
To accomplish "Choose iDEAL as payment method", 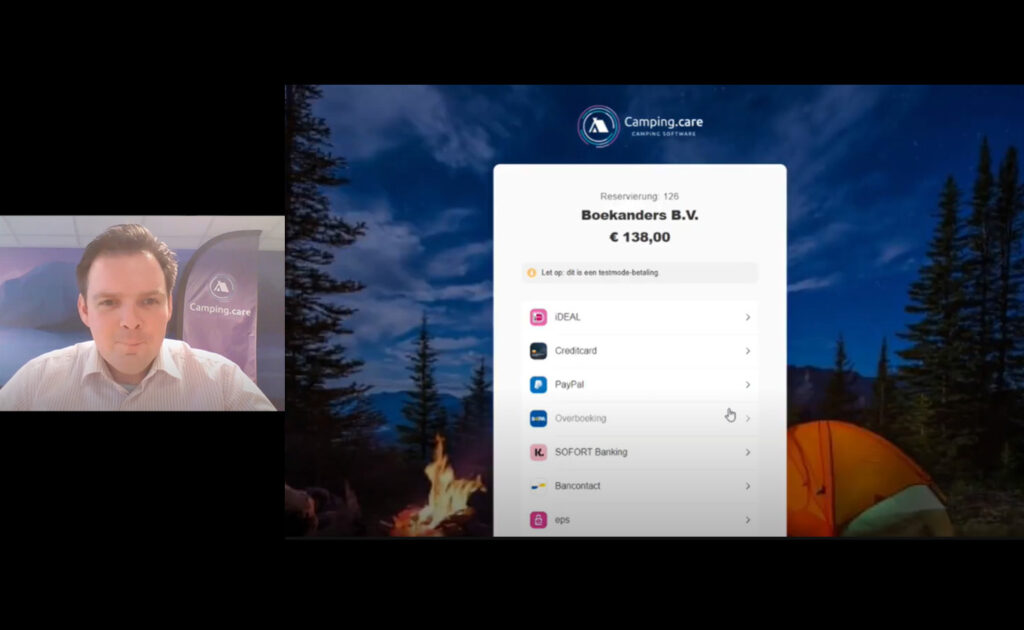I will click(640, 317).
